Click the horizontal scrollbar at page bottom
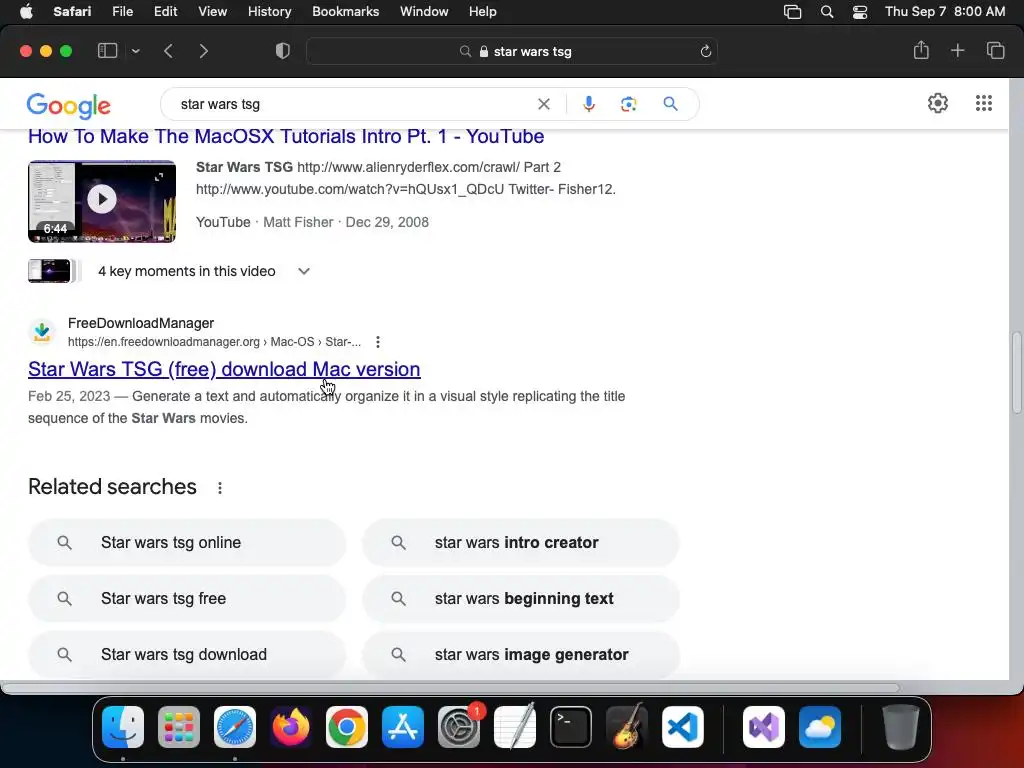1024x768 pixels. click(451, 688)
